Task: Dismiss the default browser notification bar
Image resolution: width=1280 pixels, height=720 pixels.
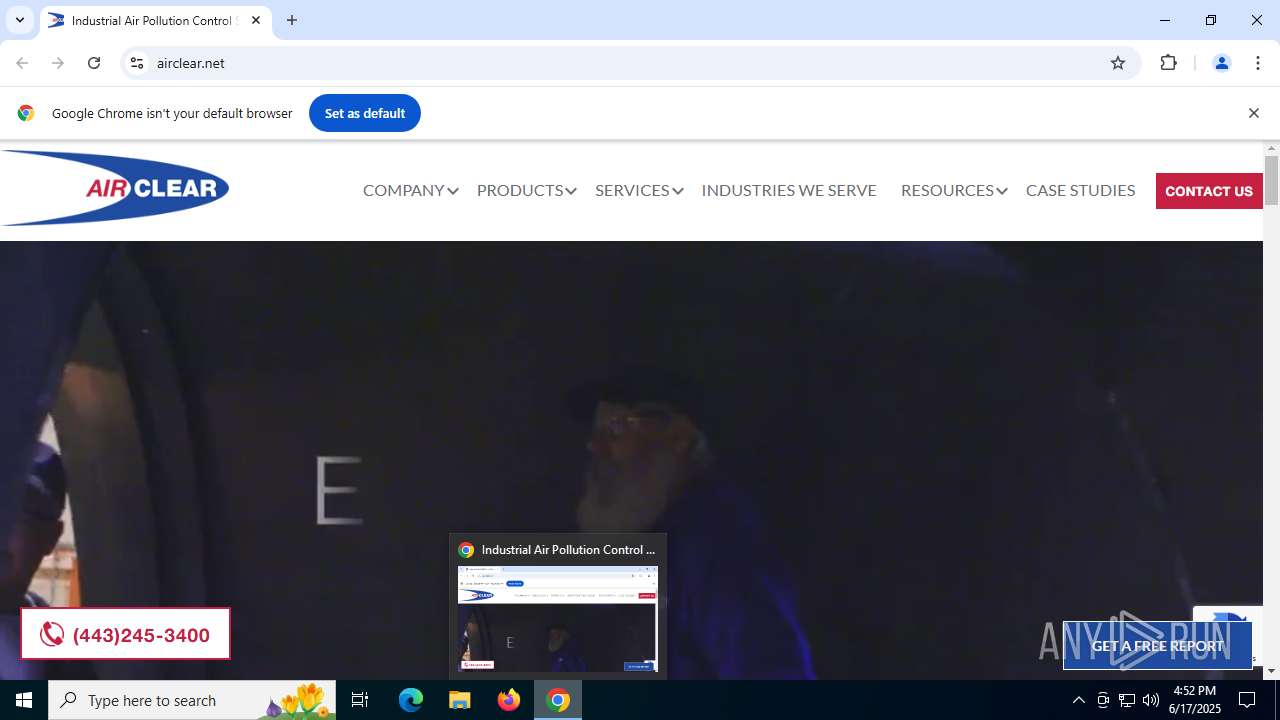Action: pyautogui.click(x=1253, y=113)
